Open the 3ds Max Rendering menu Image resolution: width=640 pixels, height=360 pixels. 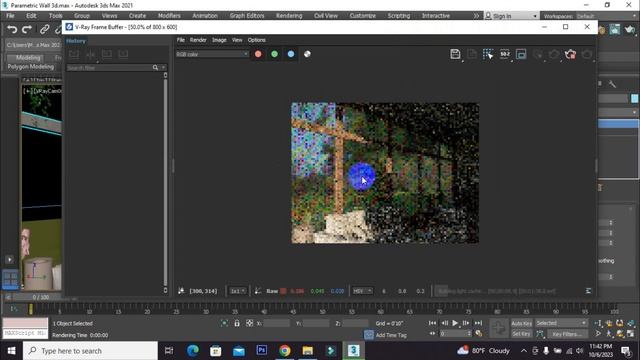289,16
